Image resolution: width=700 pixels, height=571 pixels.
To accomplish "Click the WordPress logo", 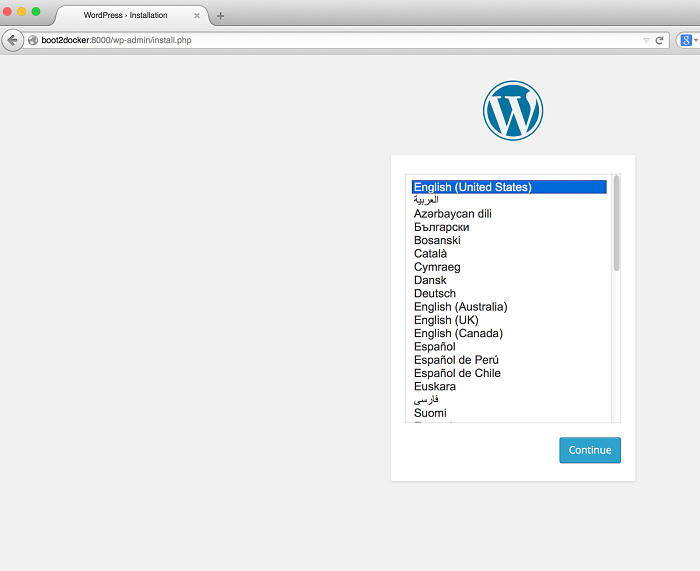I will click(x=512, y=110).
